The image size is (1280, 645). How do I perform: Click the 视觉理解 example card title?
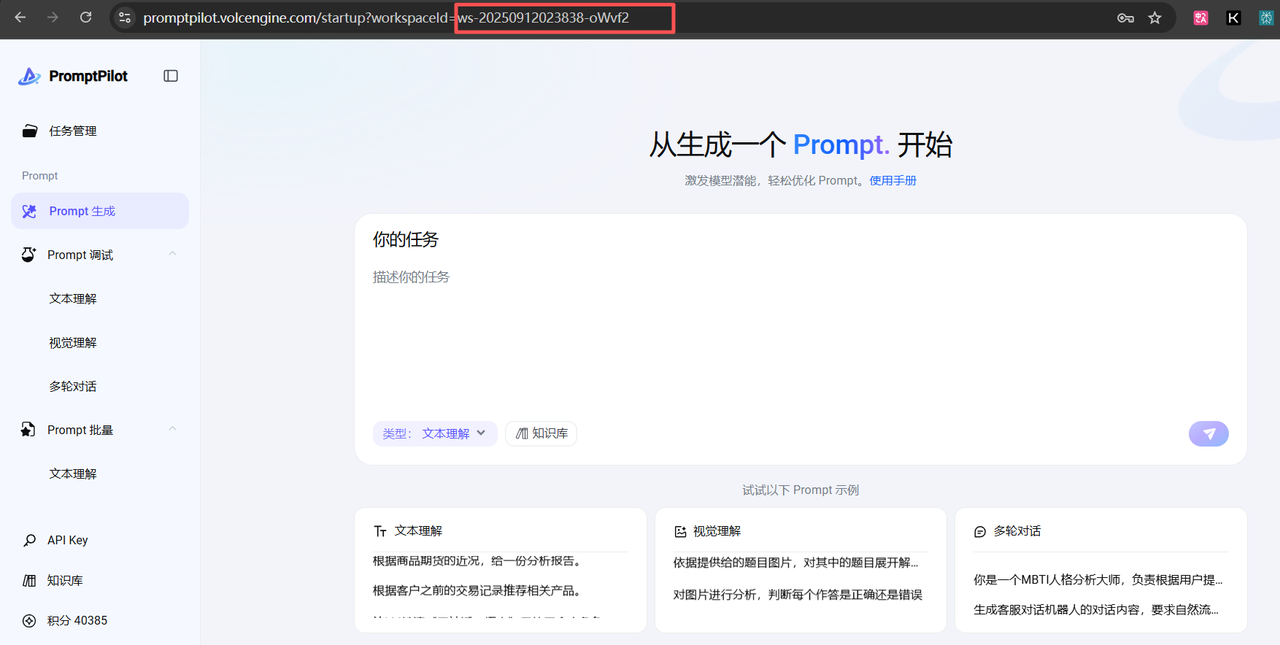pos(717,532)
